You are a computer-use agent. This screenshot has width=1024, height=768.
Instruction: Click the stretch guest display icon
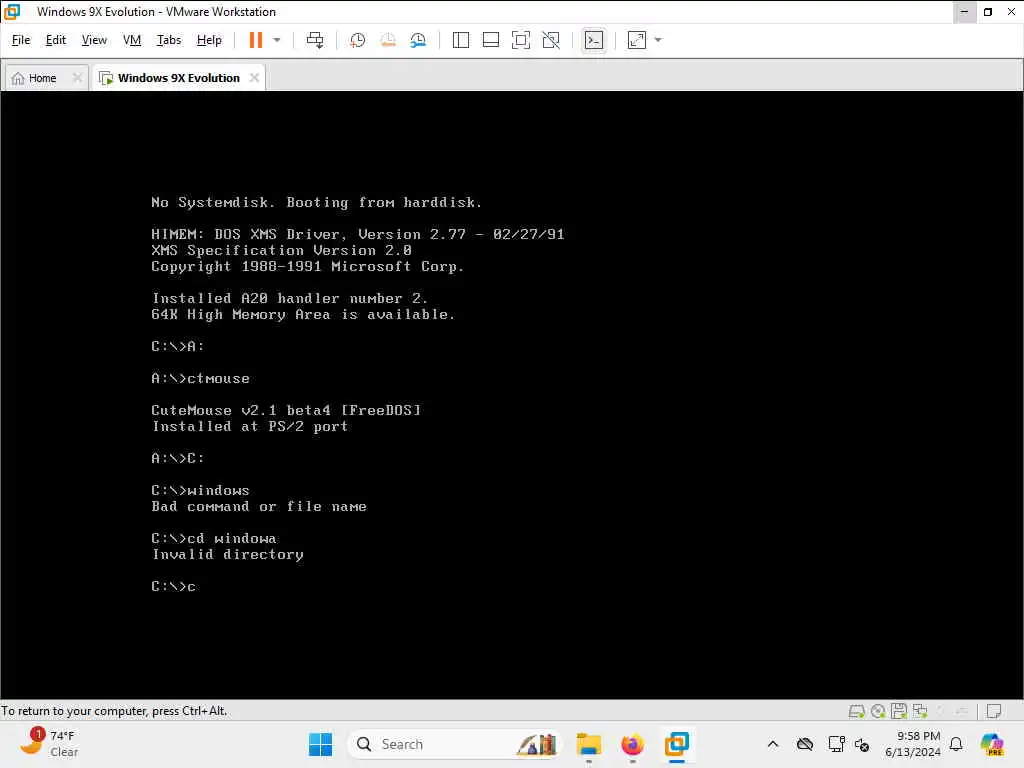[x=637, y=40]
